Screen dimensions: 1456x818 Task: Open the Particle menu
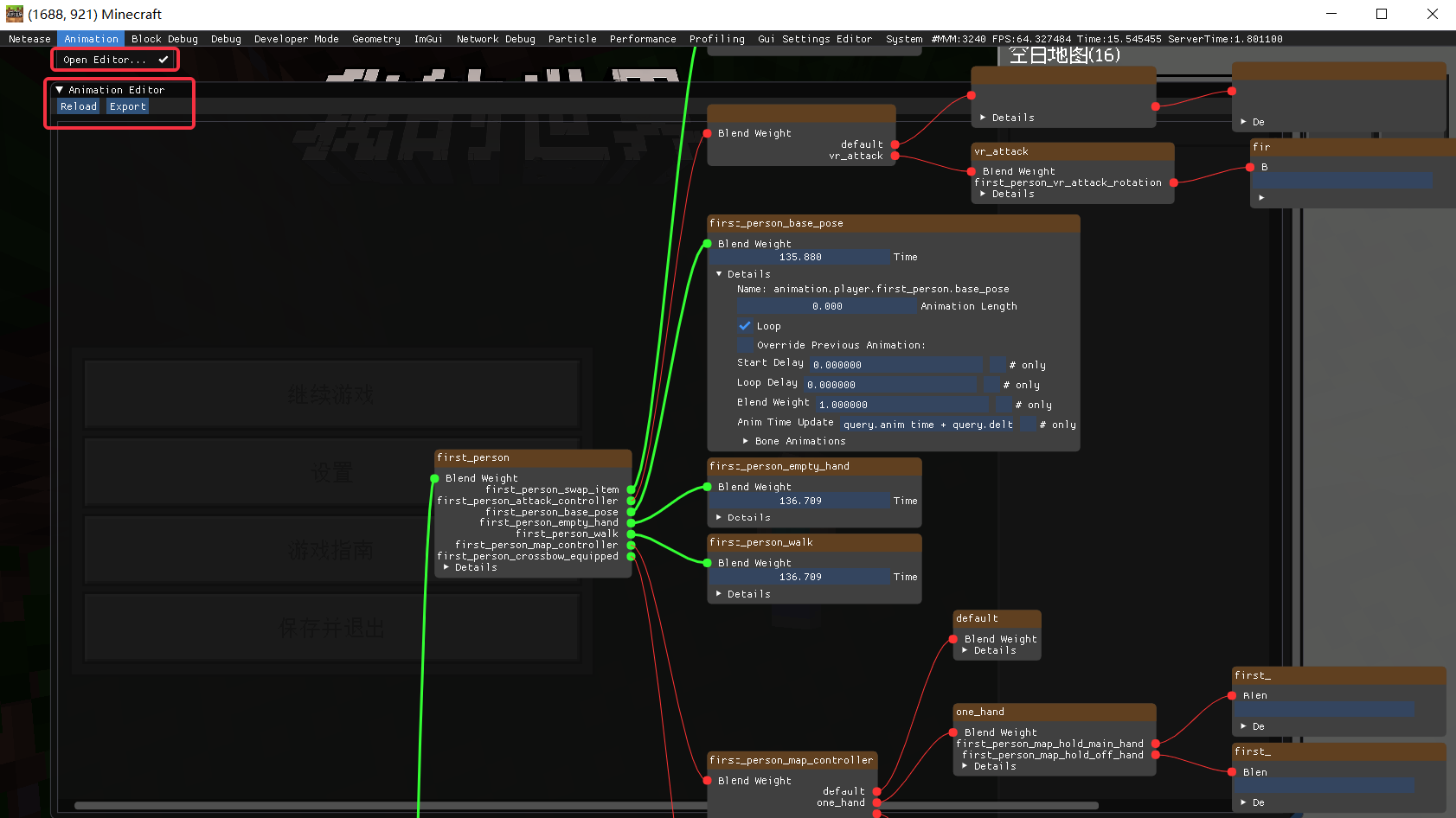point(572,39)
